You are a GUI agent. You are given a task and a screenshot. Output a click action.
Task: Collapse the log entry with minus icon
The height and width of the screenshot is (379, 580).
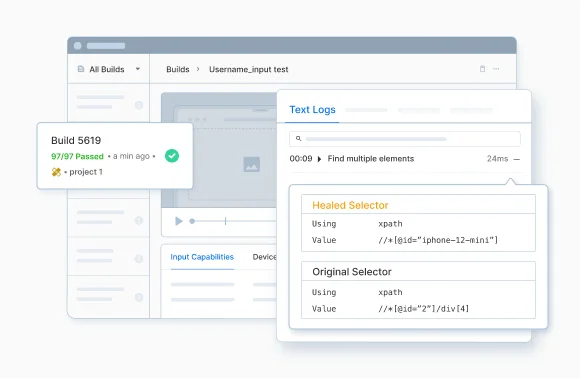(x=517, y=159)
